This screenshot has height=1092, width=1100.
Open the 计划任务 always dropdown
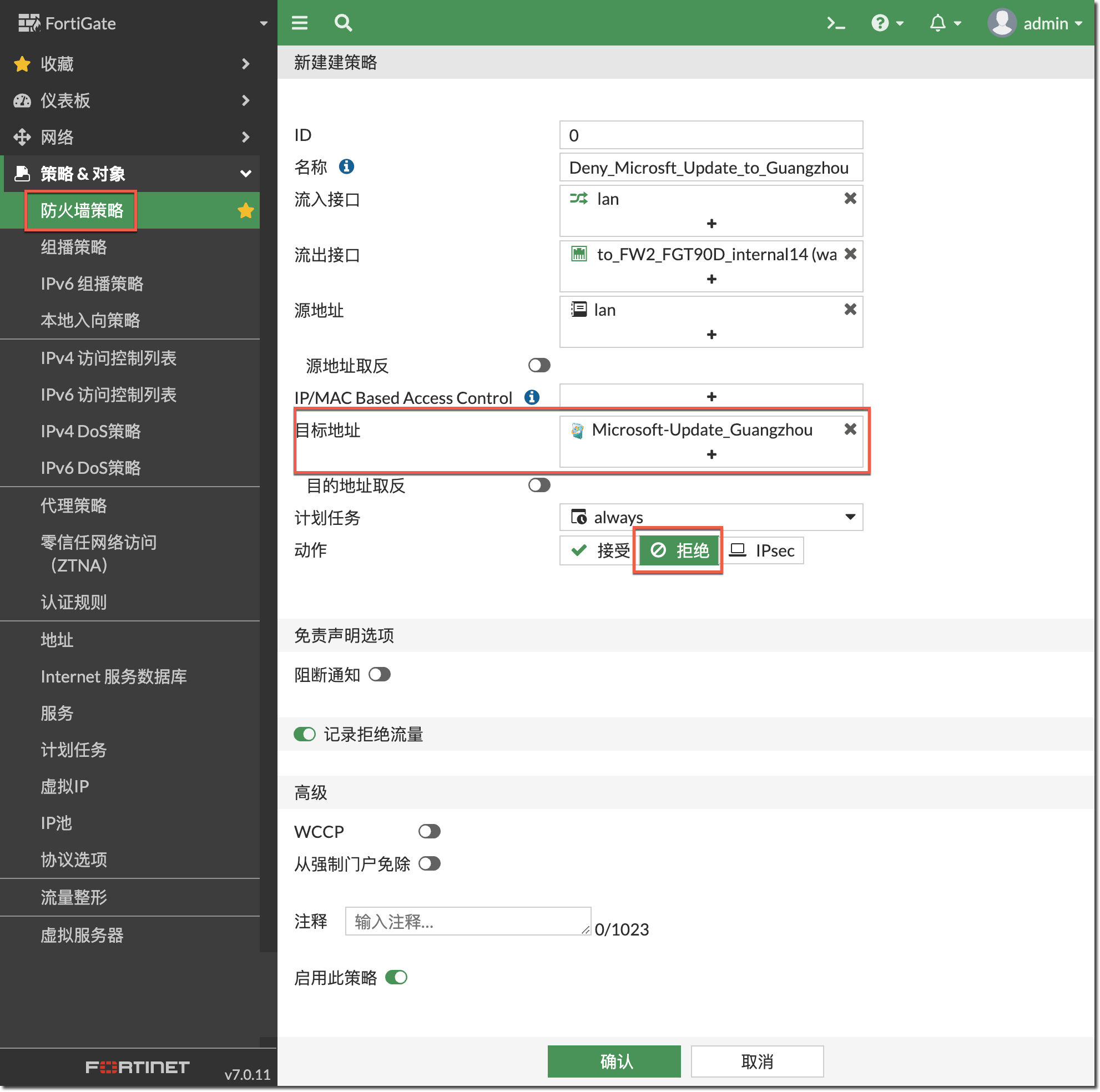click(710, 517)
